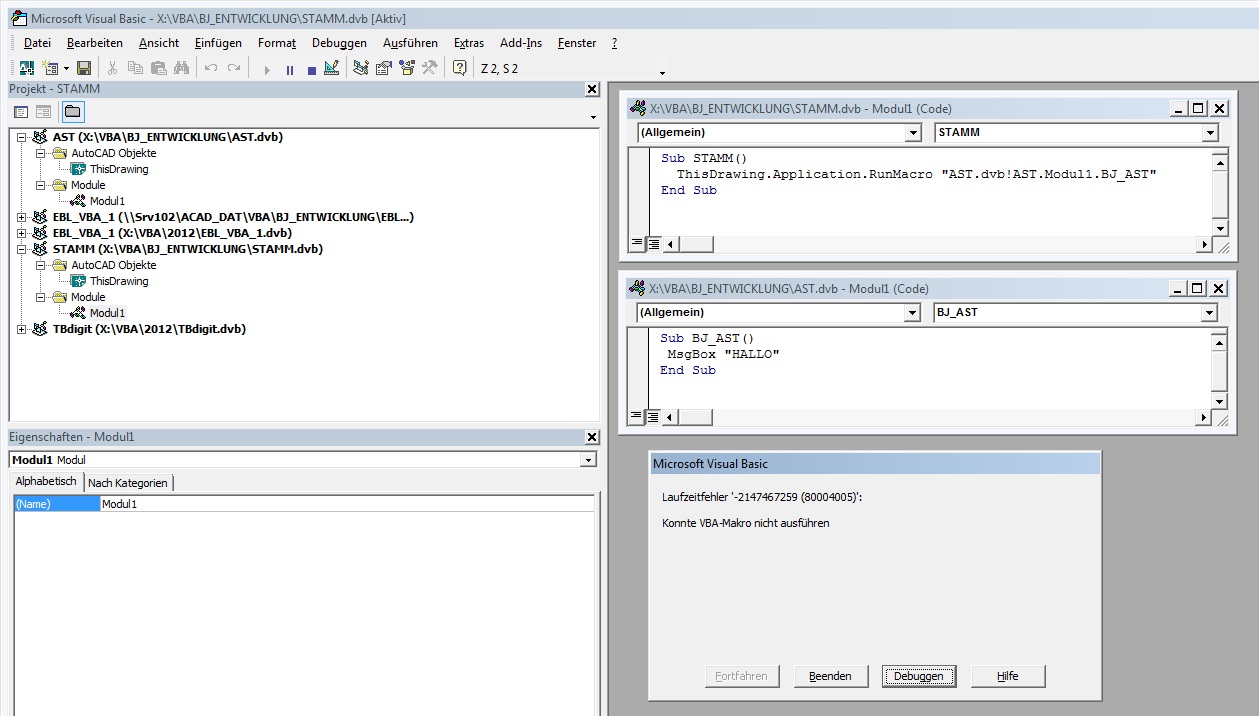The height and width of the screenshot is (716, 1259).
Task: Click the Paste clipboard icon
Action: [x=158, y=68]
